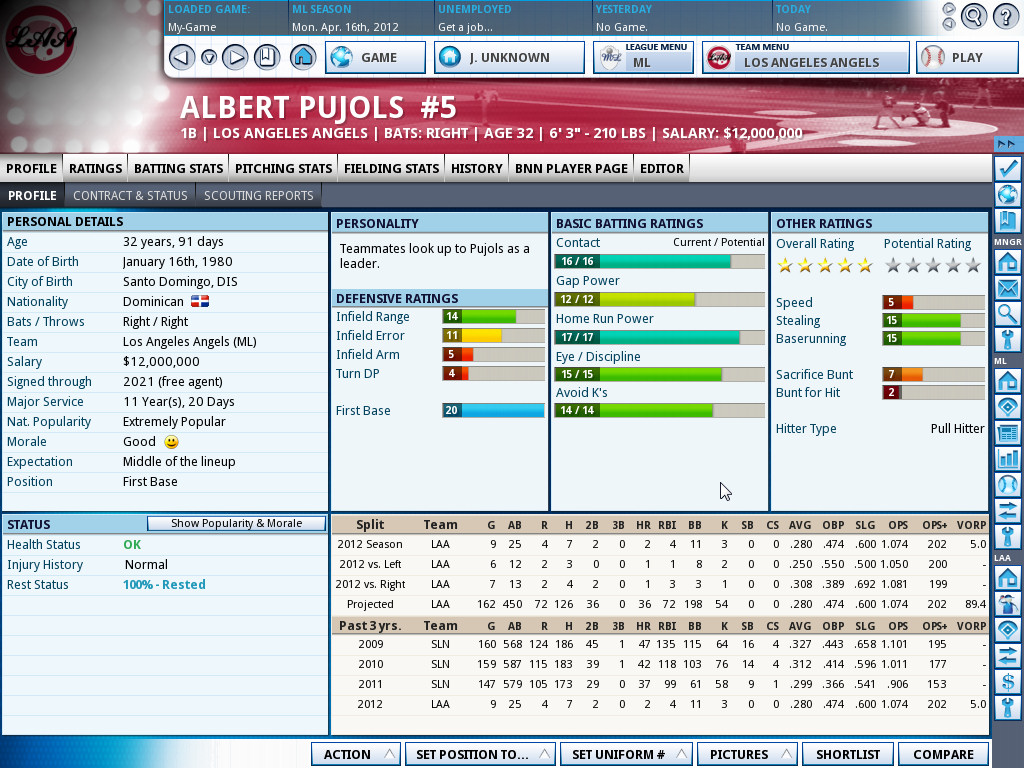Click the forward arrow navigation icon
The width and height of the screenshot is (1024, 768).
pyautogui.click(x=235, y=58)
